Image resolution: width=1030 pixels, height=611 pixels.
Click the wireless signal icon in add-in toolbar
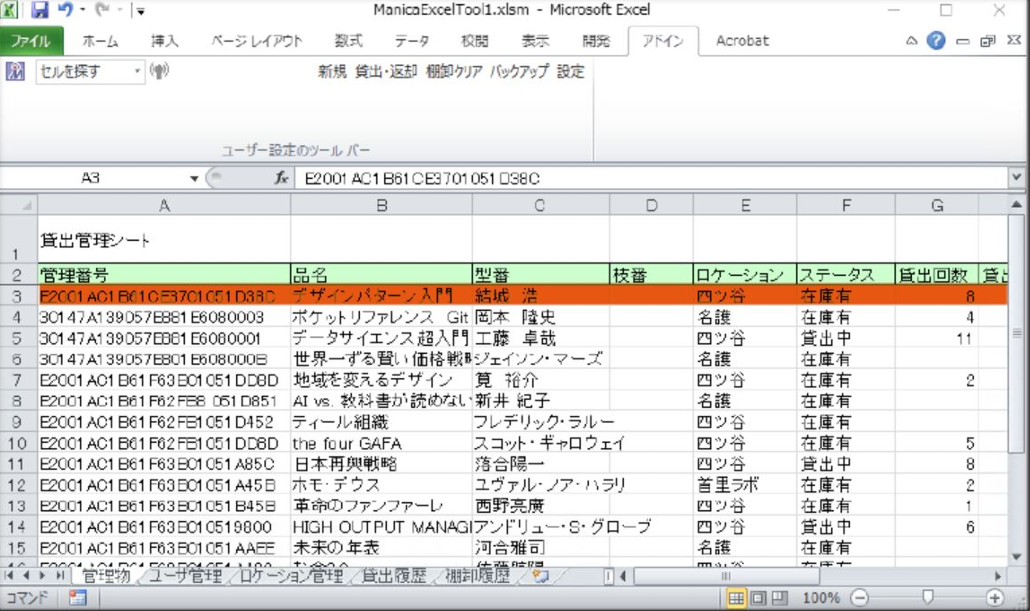click(x=159, y=71)
